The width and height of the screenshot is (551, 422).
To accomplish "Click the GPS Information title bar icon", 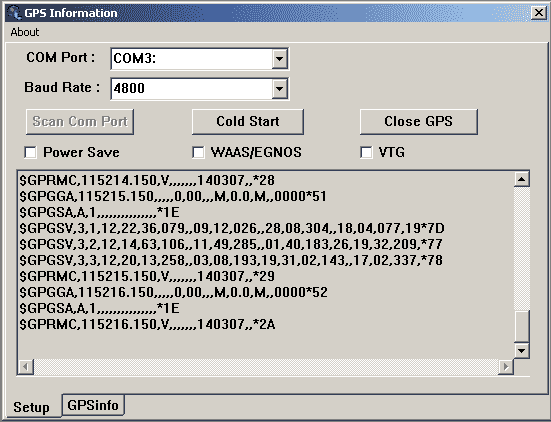I will pyautogui.click(x=14, y=13).
